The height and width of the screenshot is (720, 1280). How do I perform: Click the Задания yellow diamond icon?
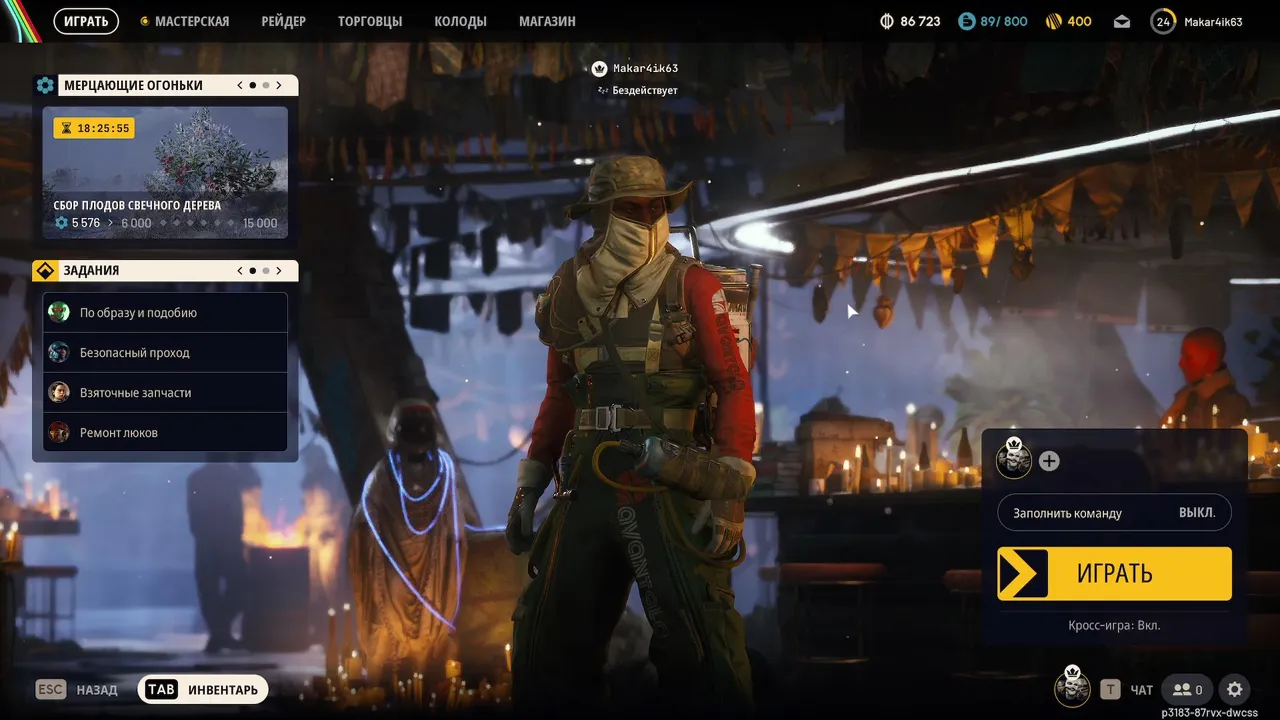point(45,270)
